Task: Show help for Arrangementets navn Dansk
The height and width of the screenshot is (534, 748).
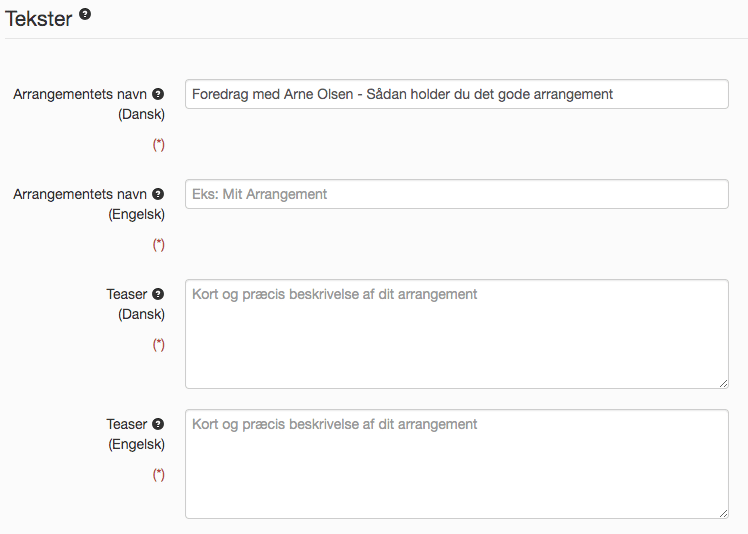Action: click(x=158, y=94)
